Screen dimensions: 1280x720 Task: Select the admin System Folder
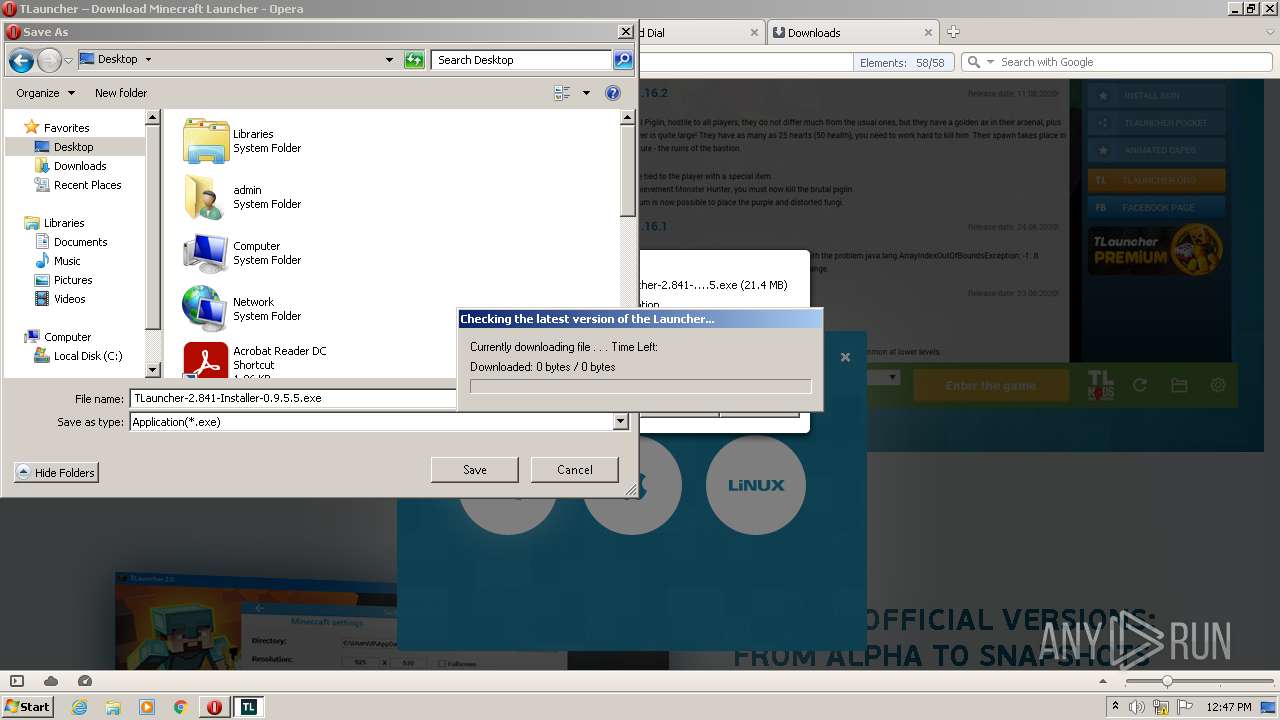[x=242, y=197]
